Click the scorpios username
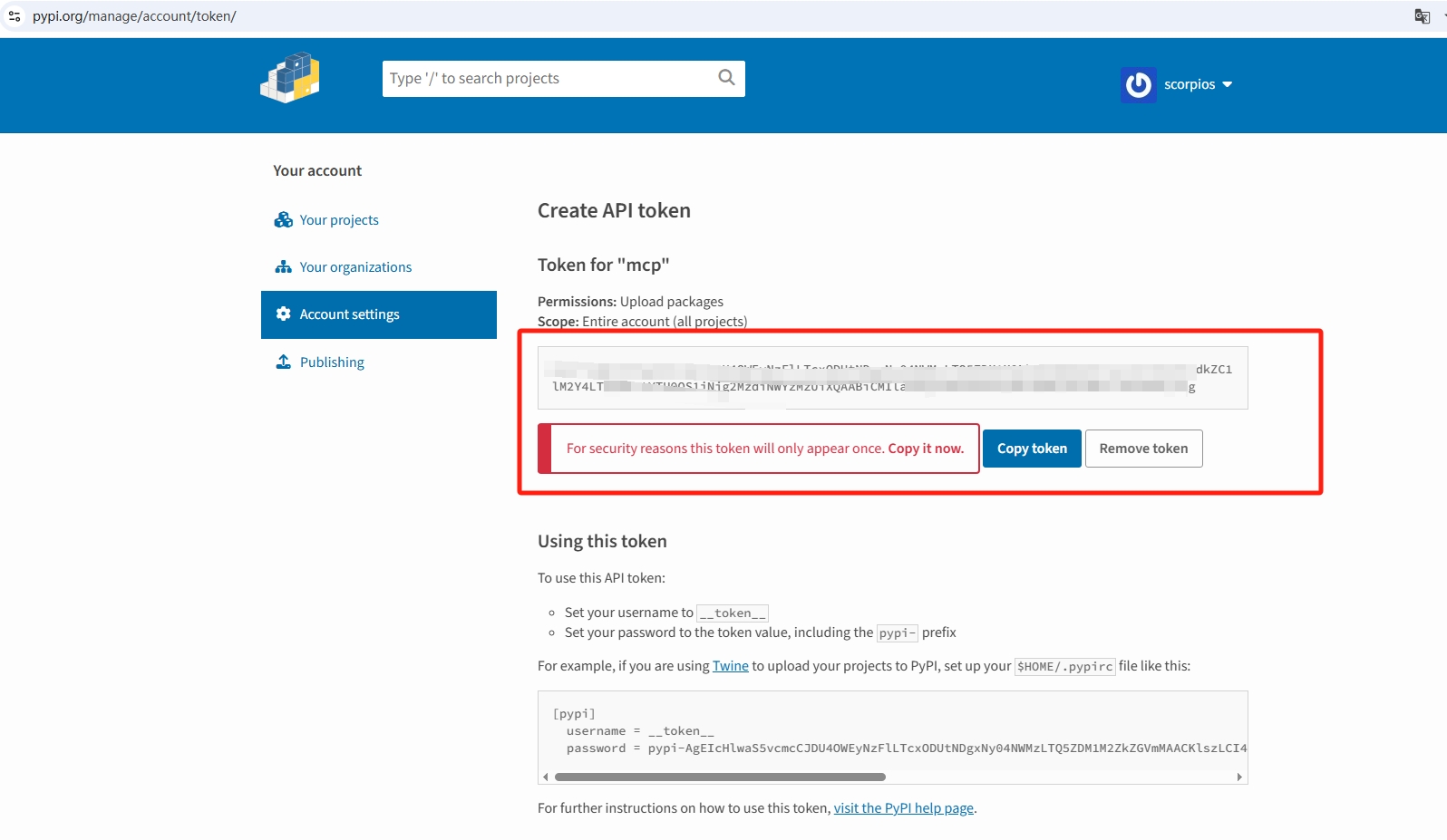Image resolution: width=1447 pixels, height=840 pixels. [1190, 84]
